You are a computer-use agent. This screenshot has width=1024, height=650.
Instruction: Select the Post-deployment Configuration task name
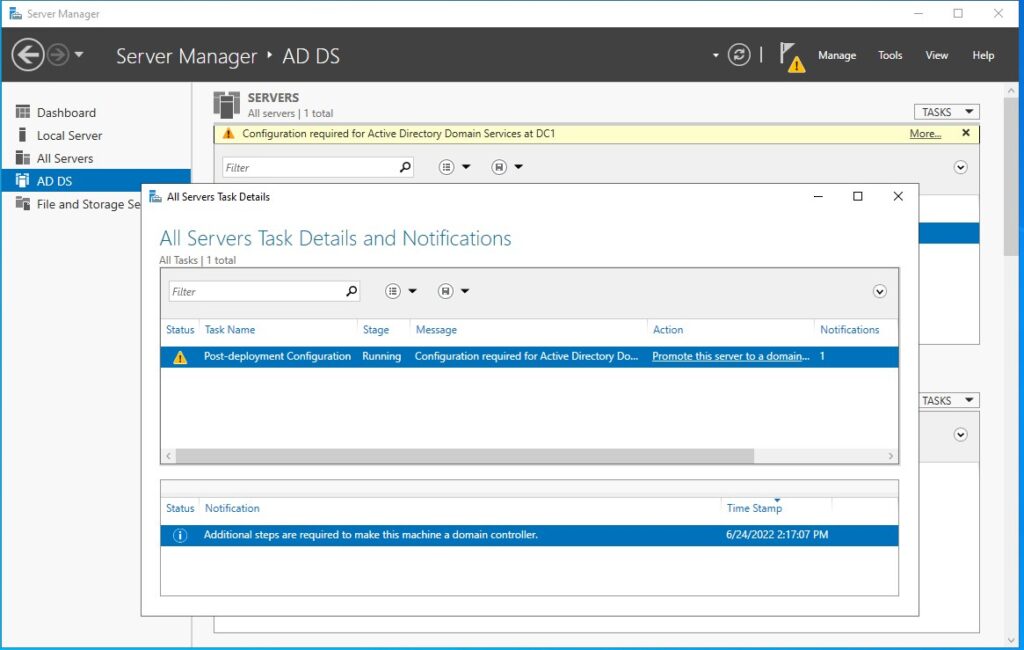tap(277, 356)
